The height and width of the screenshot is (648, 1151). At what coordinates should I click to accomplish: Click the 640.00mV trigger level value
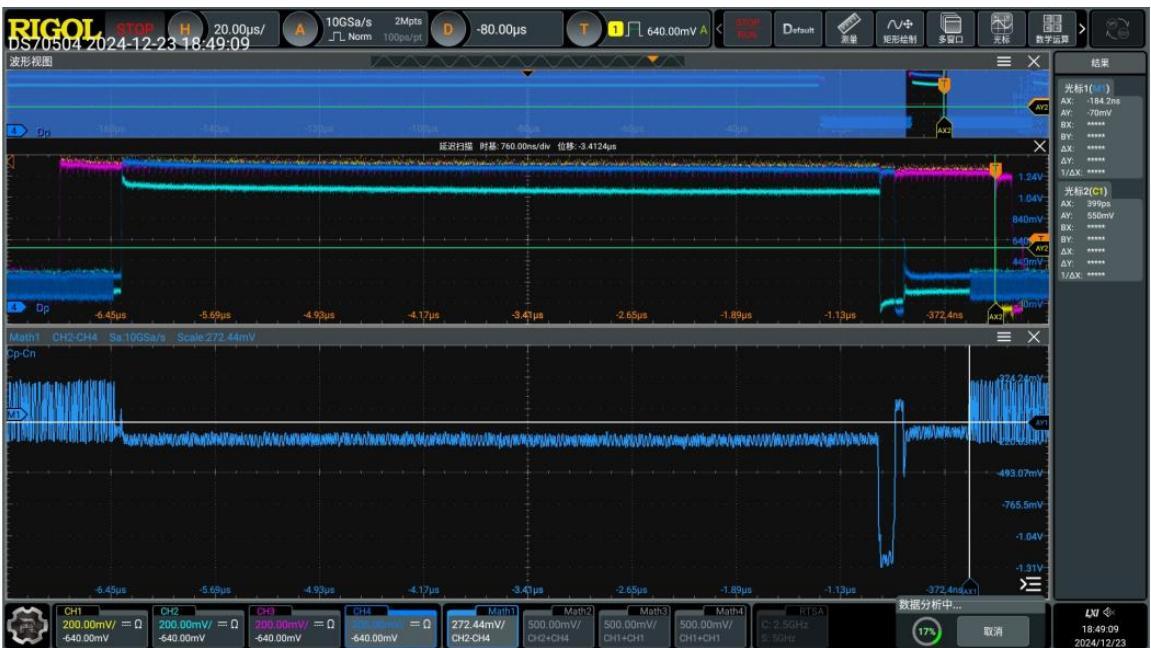coord(671,31)
